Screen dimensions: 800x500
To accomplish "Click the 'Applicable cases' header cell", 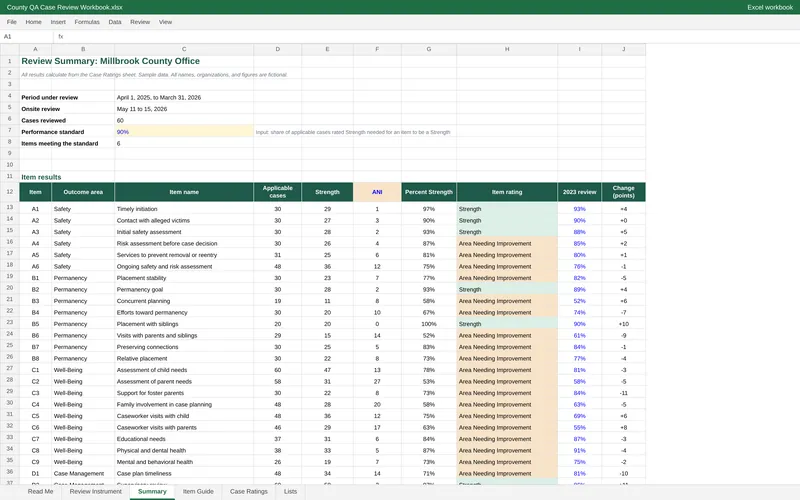I will click(x=278, y=192).
